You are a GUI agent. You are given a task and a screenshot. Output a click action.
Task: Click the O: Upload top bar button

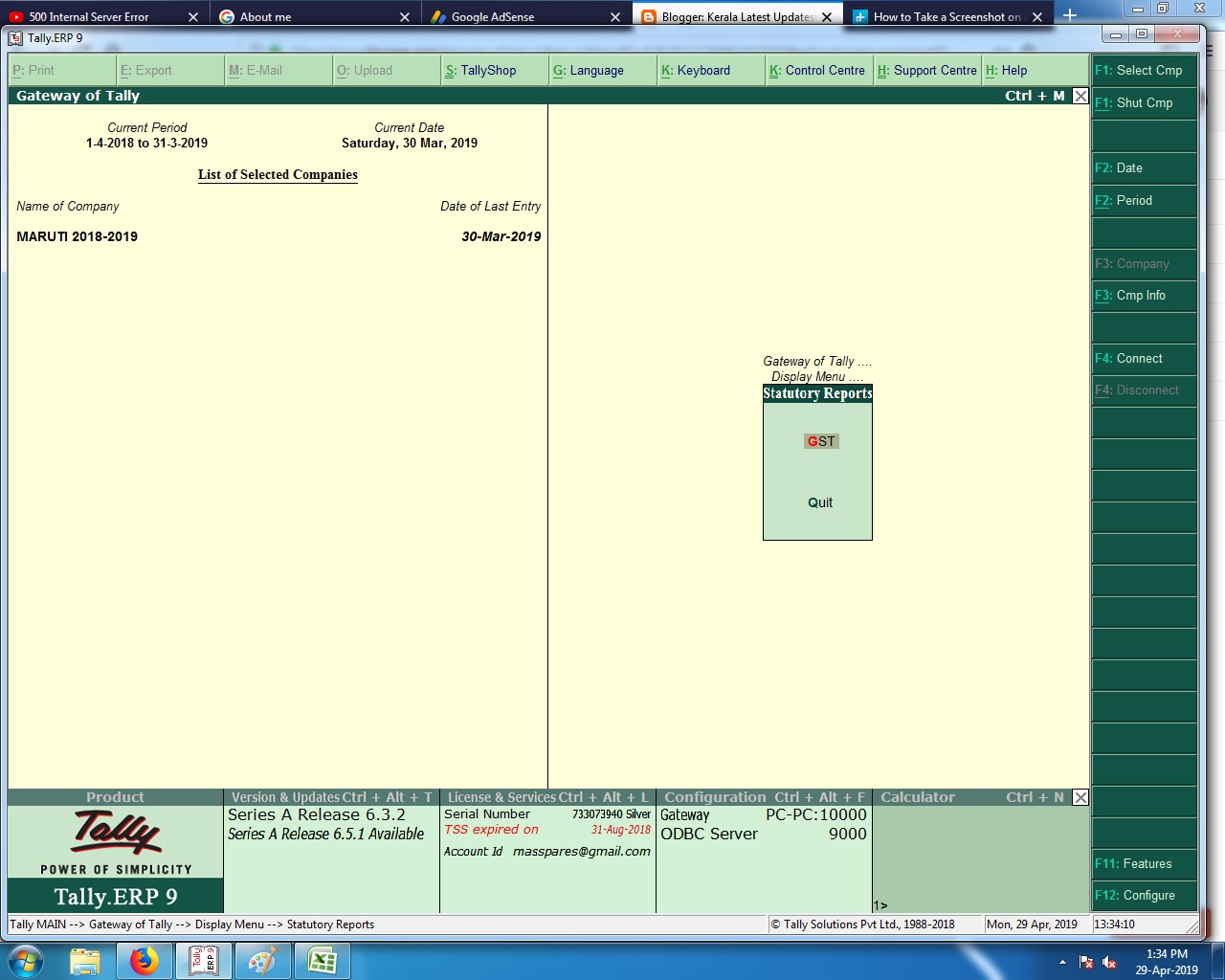387,71
